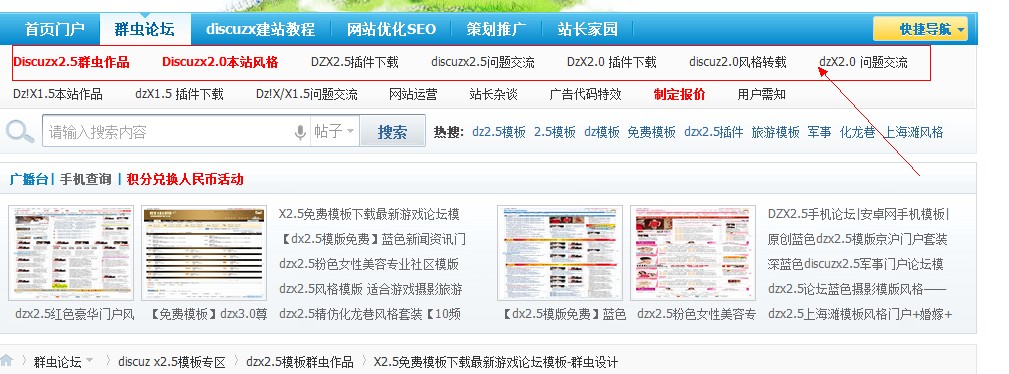The image size is (1009, 374).
Task: Open dzx2.5风格模版 适合游戏摄影旅游 article
Action: (371, 289)
